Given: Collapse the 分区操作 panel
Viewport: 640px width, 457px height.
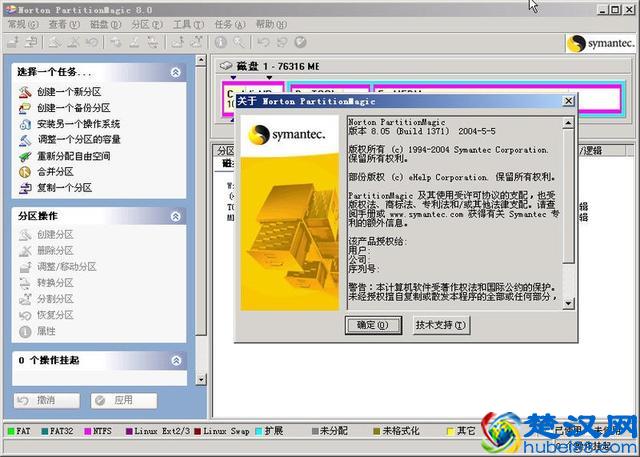Looking at the screenshot, I should (x=176, y=216).
